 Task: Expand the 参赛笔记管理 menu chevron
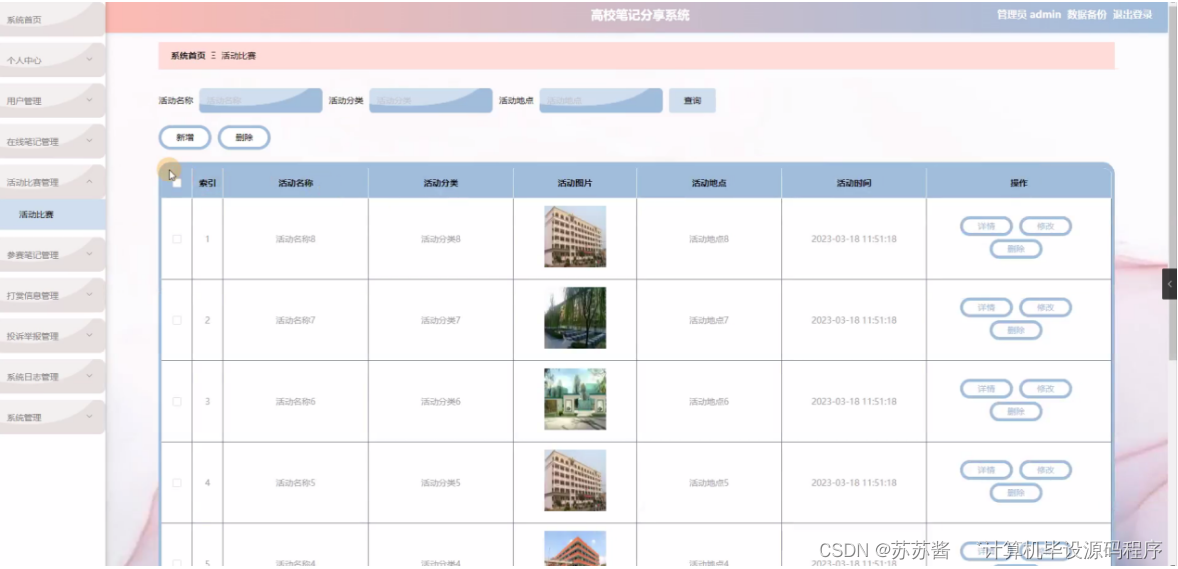tap(89, 253)
